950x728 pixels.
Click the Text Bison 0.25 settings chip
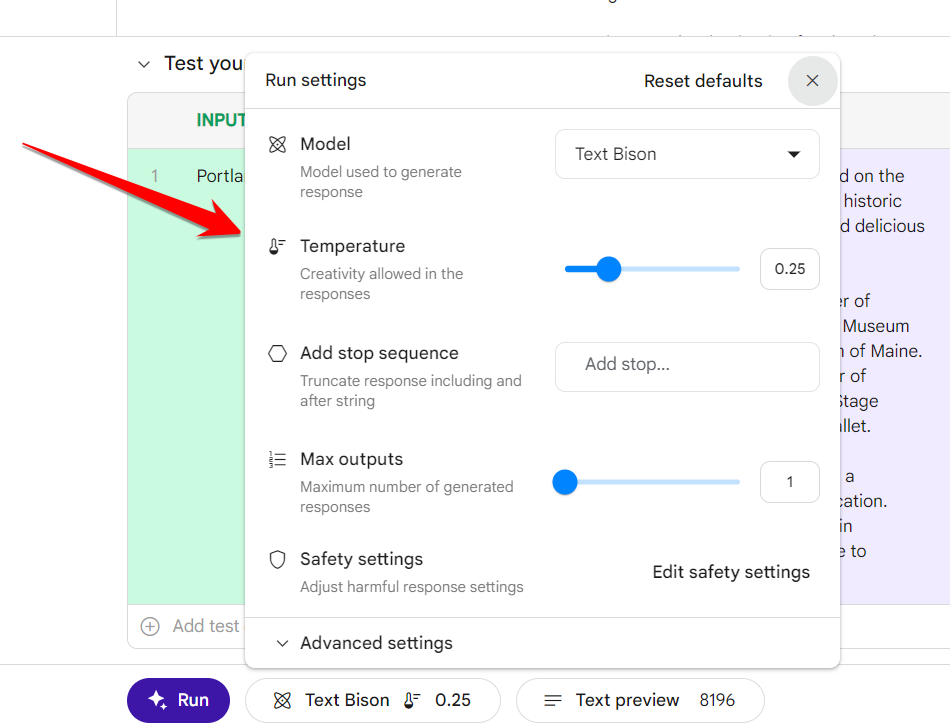tap(373, 700)
